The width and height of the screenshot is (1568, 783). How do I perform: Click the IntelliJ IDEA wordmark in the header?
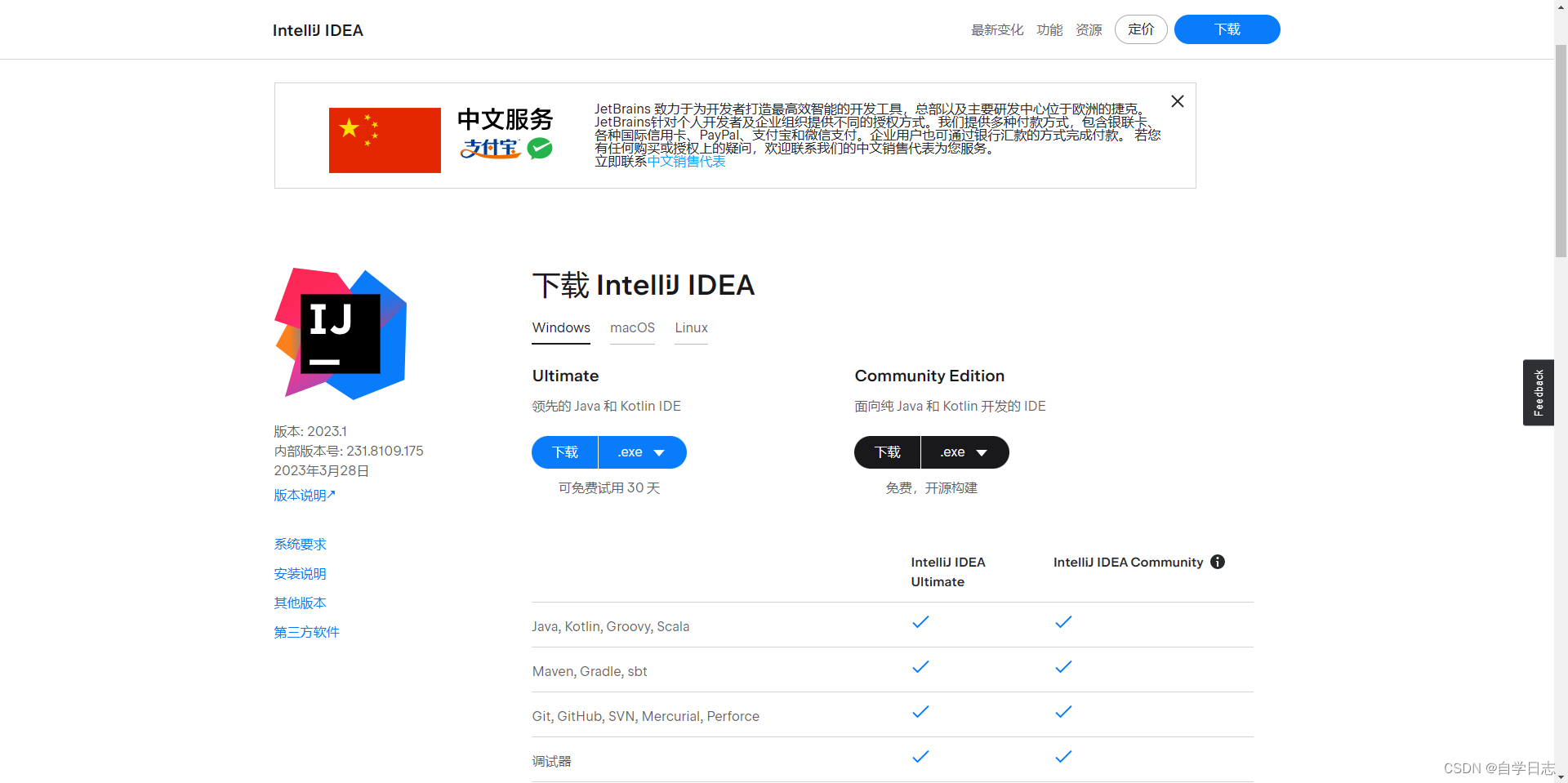[x=318, y=30]
